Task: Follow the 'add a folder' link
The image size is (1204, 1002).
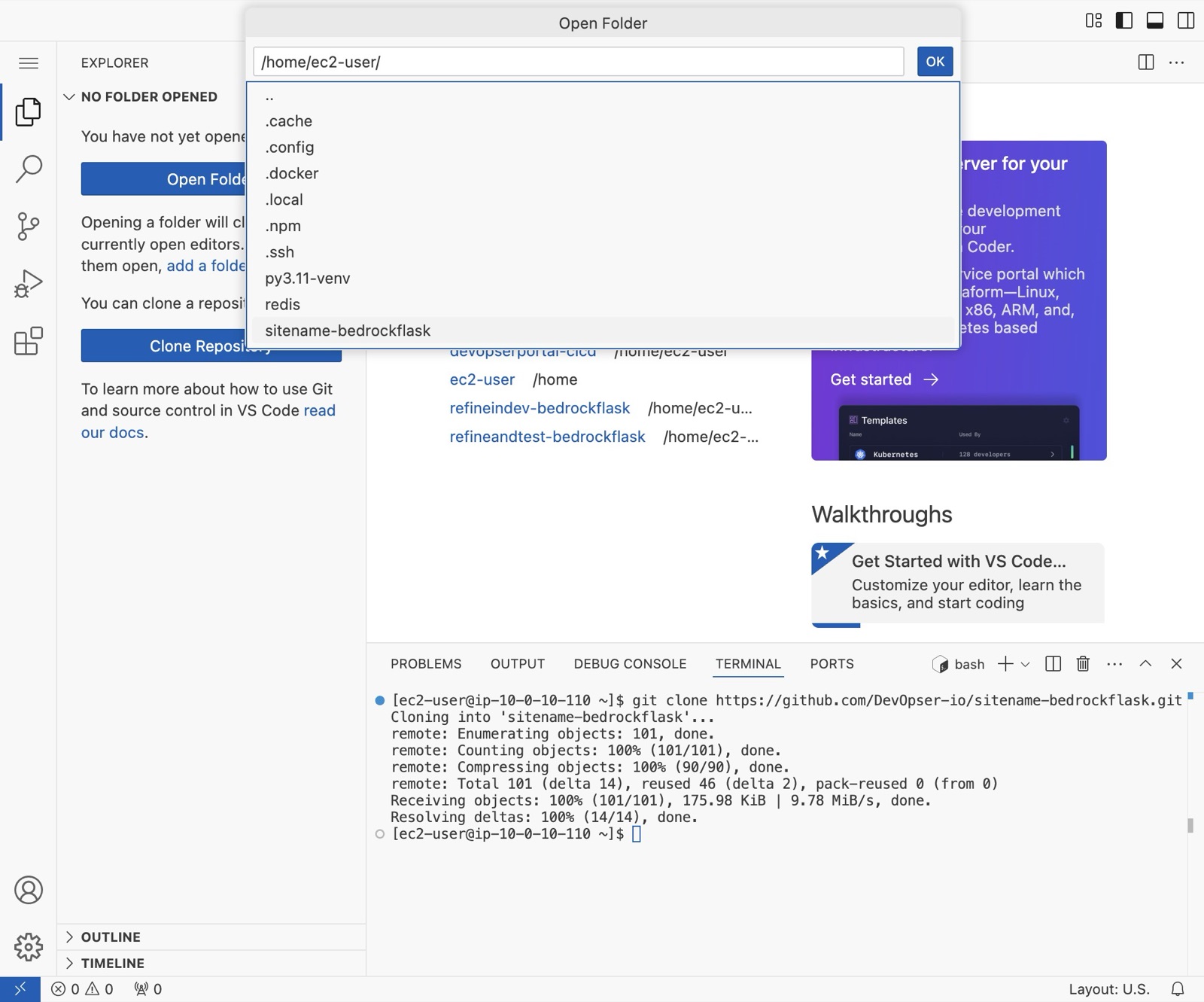Action: (x=206, y=266)
